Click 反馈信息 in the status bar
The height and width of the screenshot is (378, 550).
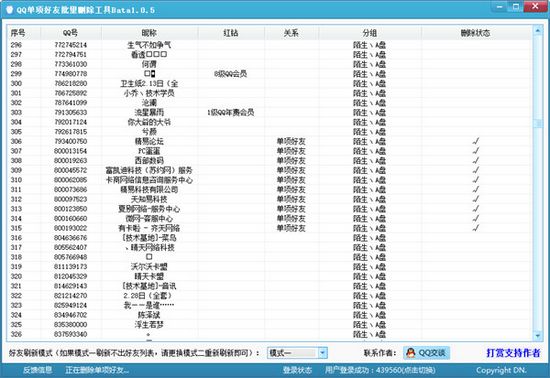(38, 370)
